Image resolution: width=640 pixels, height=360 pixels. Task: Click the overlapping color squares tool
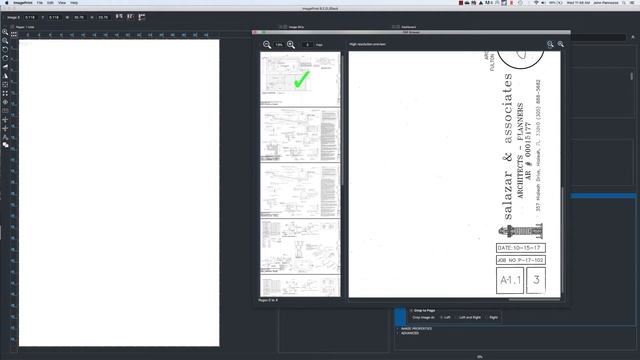pos(5,145)
